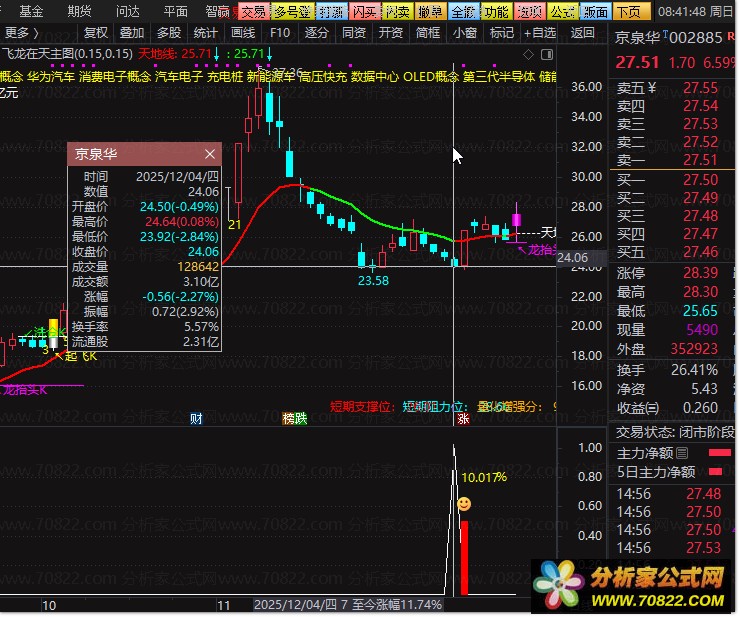Click the 涨 event marker
The height and width of the screenshot is (617, 741).
point(463,419)
